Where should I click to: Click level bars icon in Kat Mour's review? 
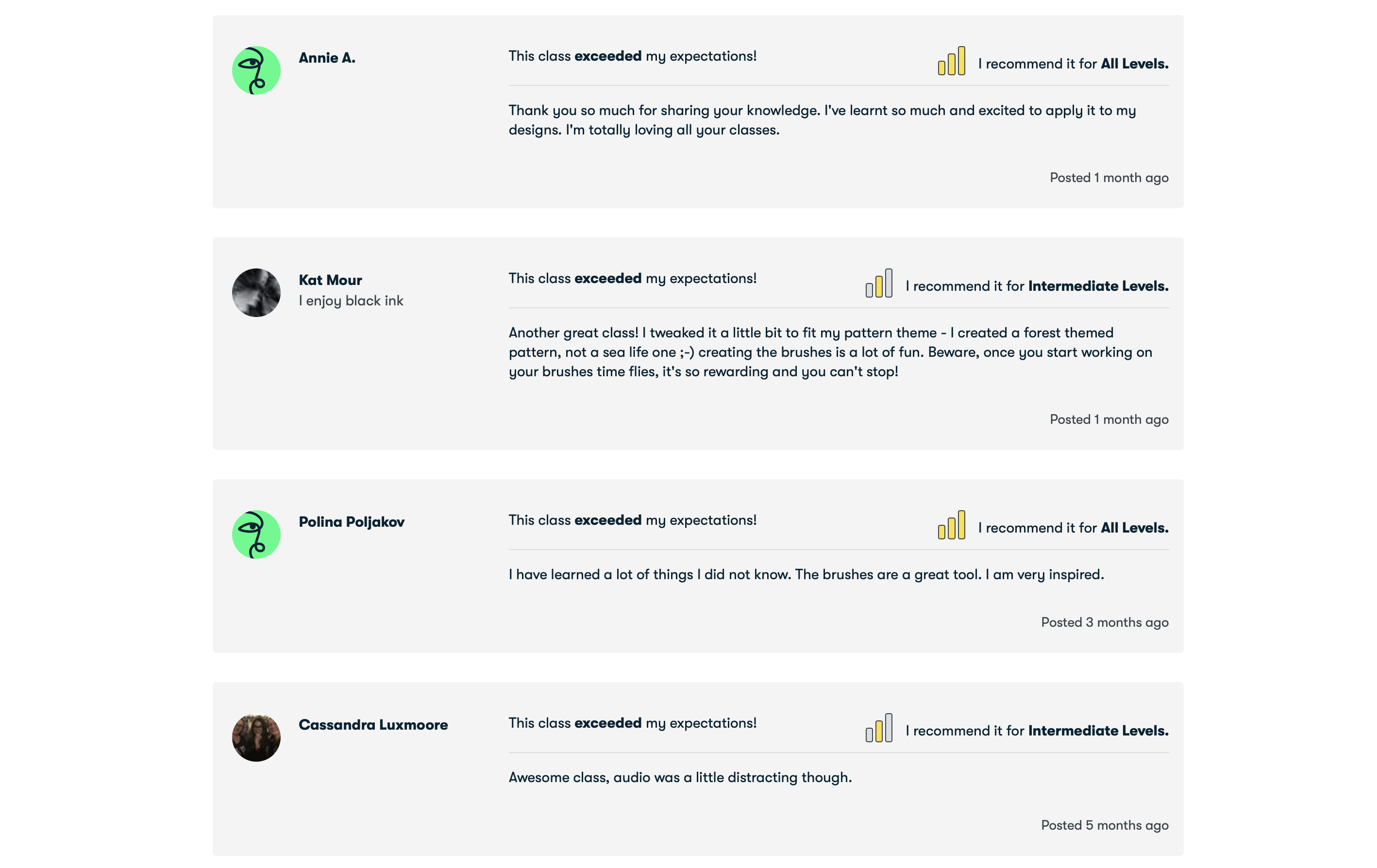879,283
